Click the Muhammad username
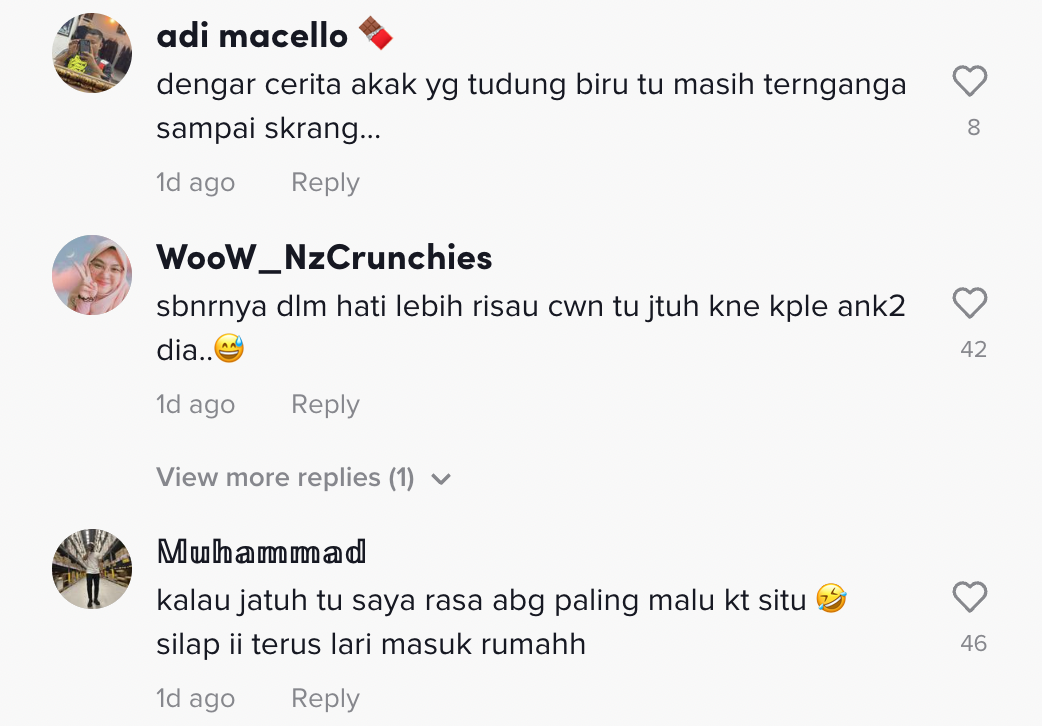Image resolution: width=1042 pixels, height=726 pixels. point(261,551)
